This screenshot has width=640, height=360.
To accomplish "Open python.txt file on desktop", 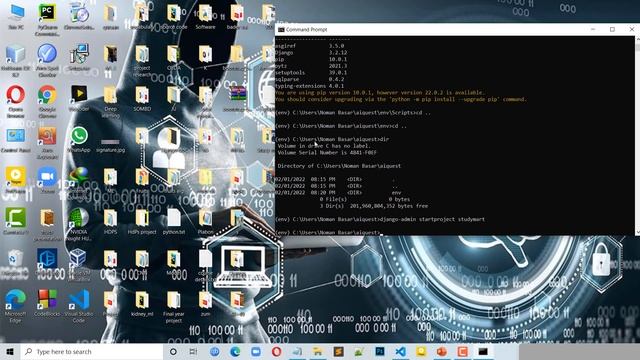I will (x=174, y=222).
